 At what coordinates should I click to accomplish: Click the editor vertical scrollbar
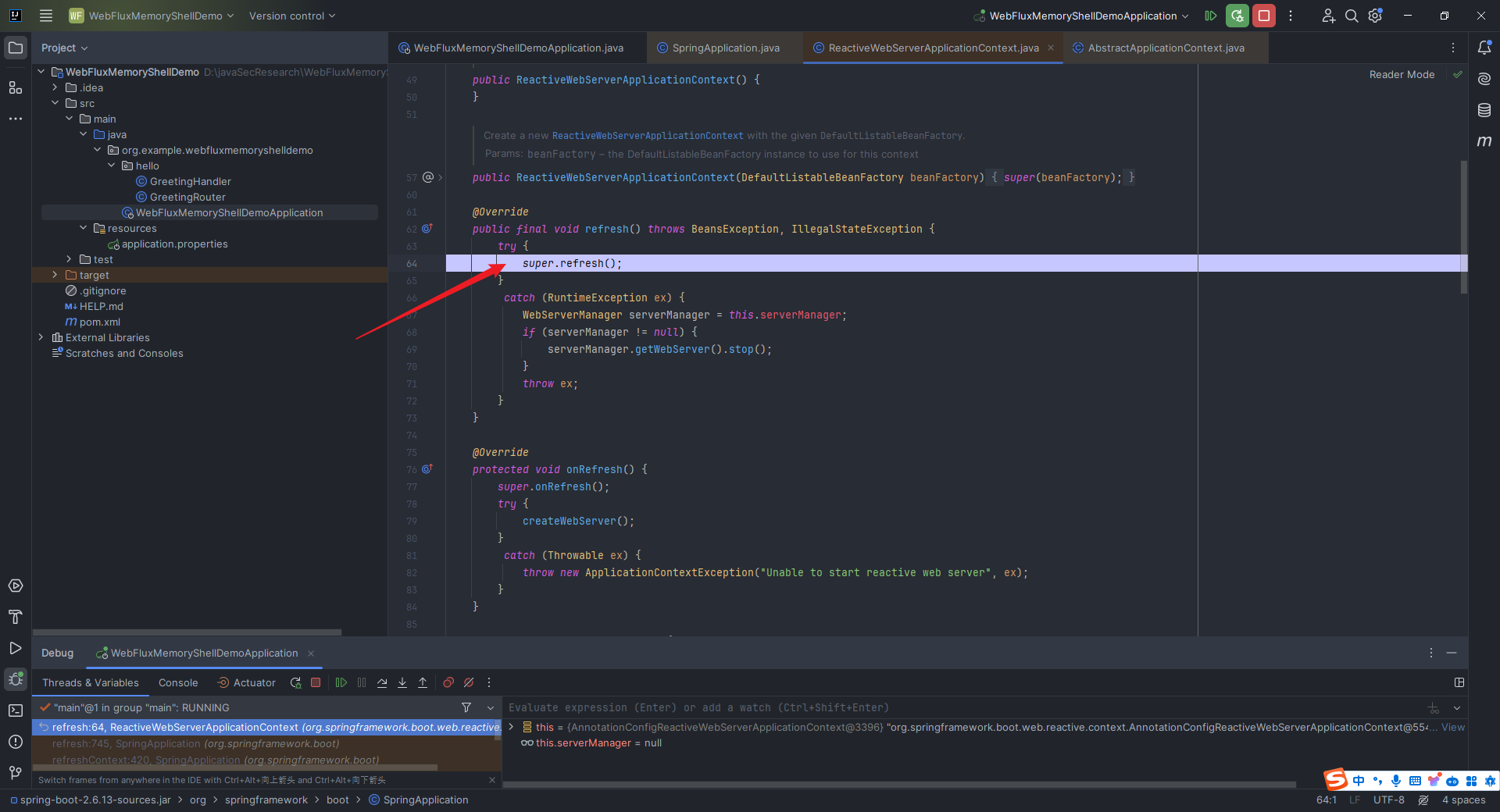[1464, 226]
